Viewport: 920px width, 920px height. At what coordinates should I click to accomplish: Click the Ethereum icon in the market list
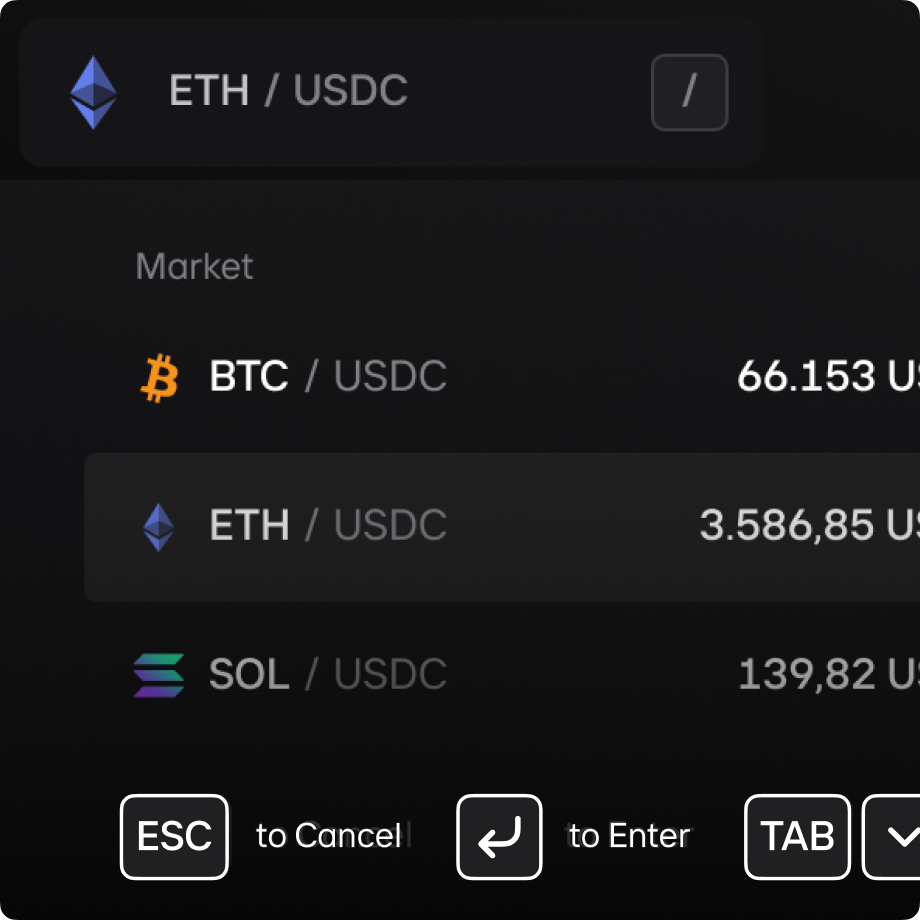[x=158, y=527]
